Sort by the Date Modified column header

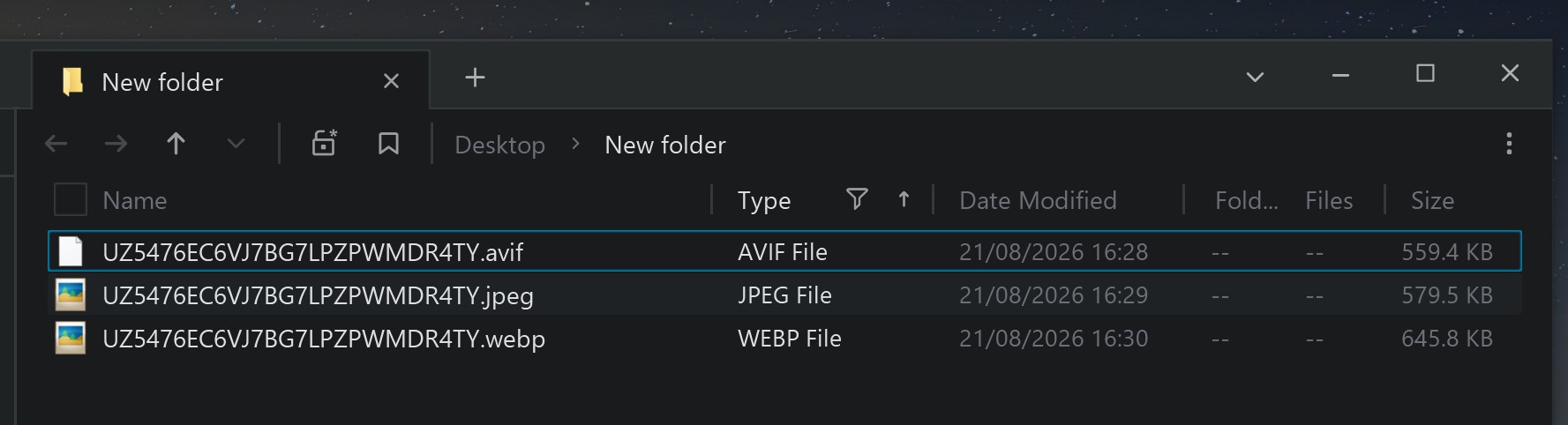1038,200
